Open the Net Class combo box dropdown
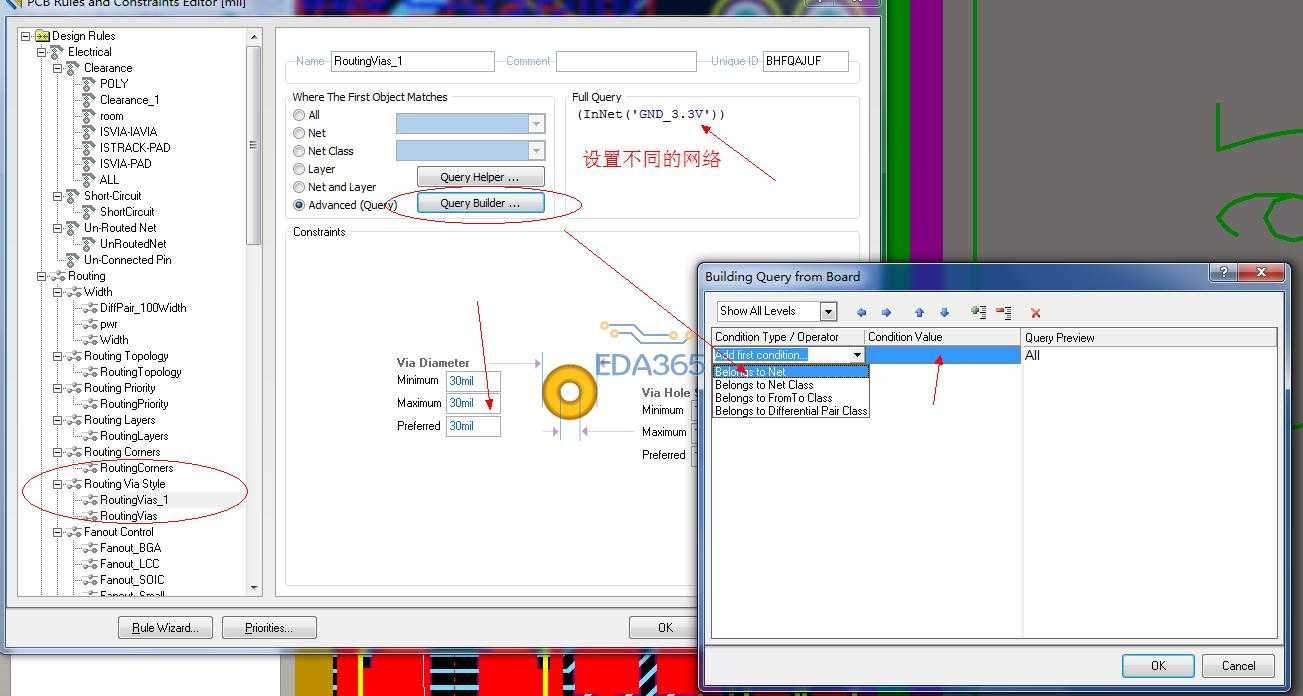 pos(536,151)
